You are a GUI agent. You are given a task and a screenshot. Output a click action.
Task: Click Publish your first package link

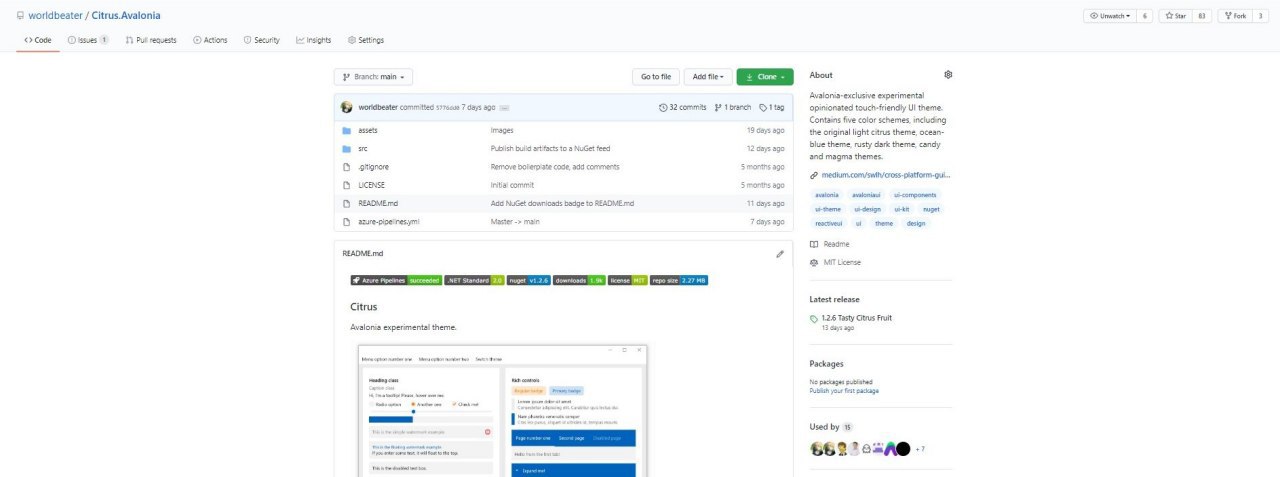tap(844, 391)
